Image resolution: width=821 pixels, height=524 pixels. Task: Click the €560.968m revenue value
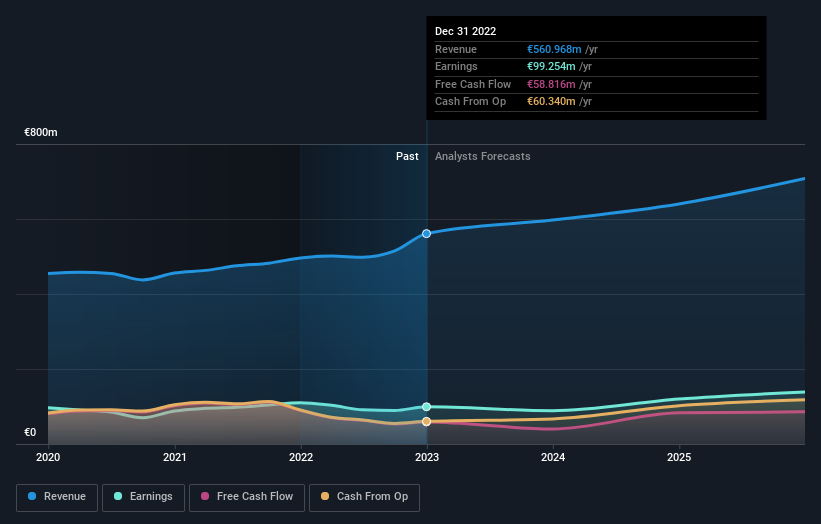pos(554,49)
